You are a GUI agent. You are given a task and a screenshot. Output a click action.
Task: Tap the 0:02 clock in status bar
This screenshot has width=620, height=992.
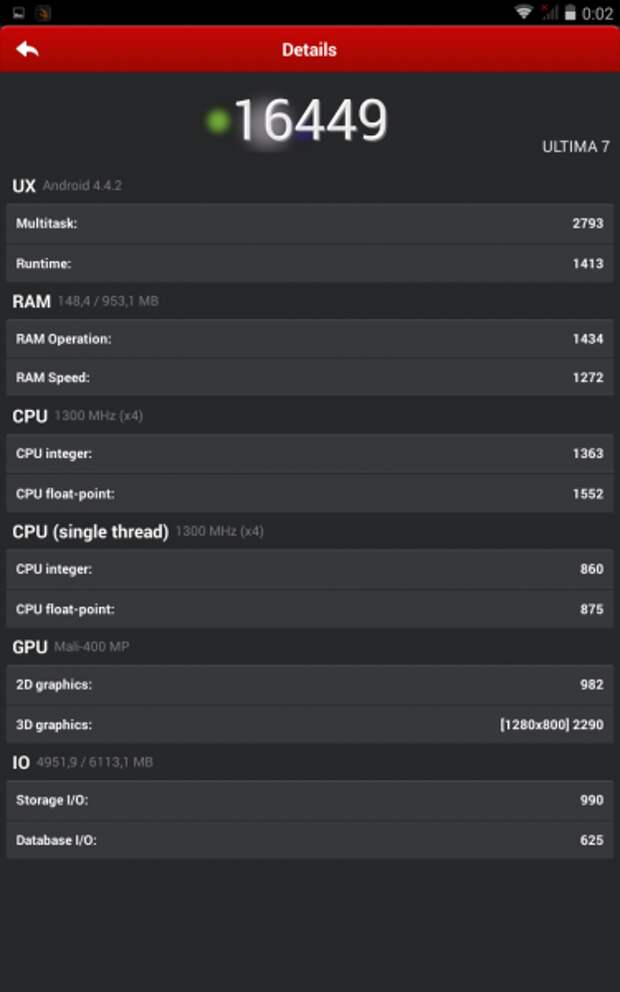[597, 13]
